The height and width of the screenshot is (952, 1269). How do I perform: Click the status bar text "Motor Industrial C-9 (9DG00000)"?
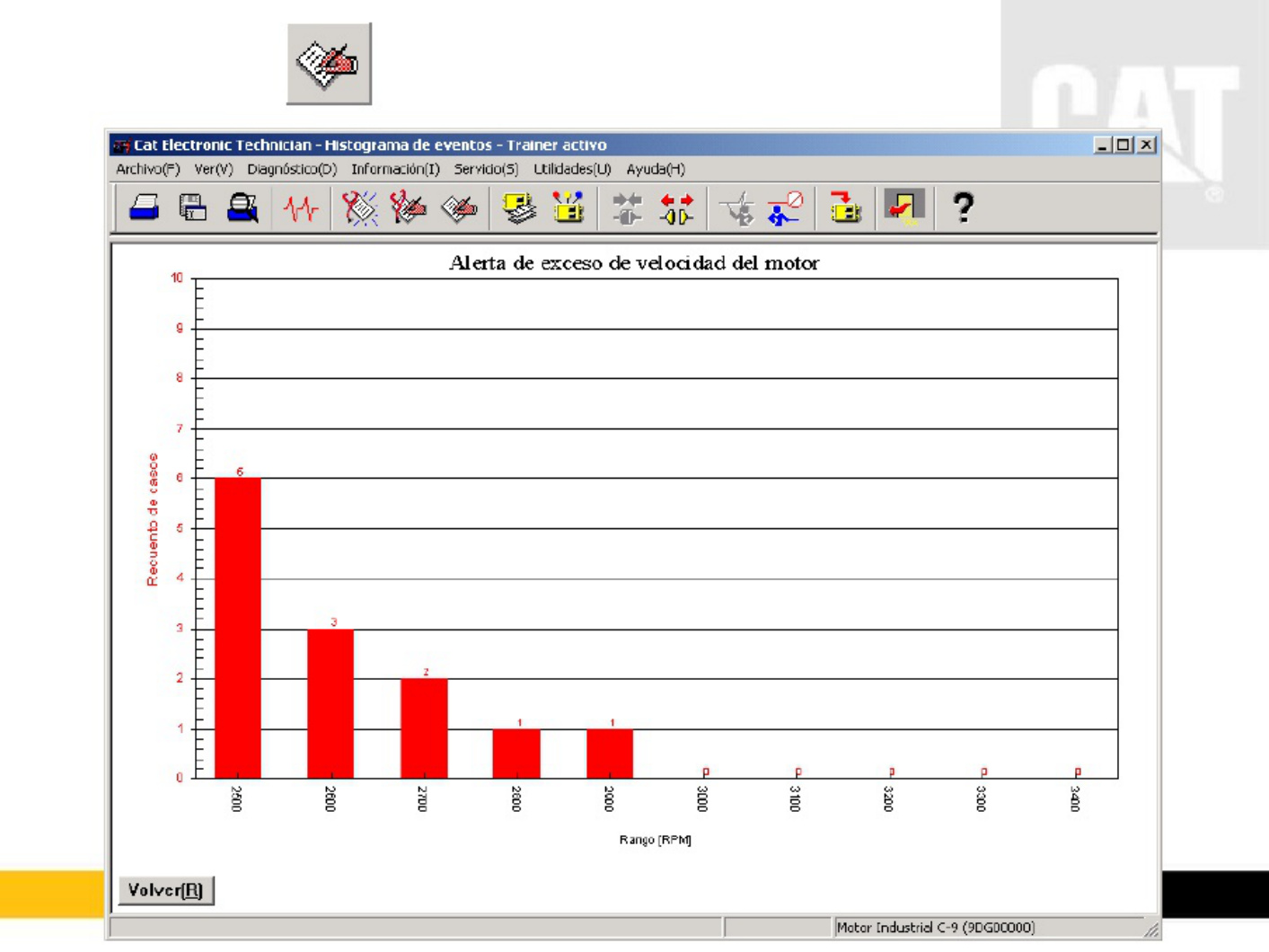pyautogui.click(x=936, y=928)
